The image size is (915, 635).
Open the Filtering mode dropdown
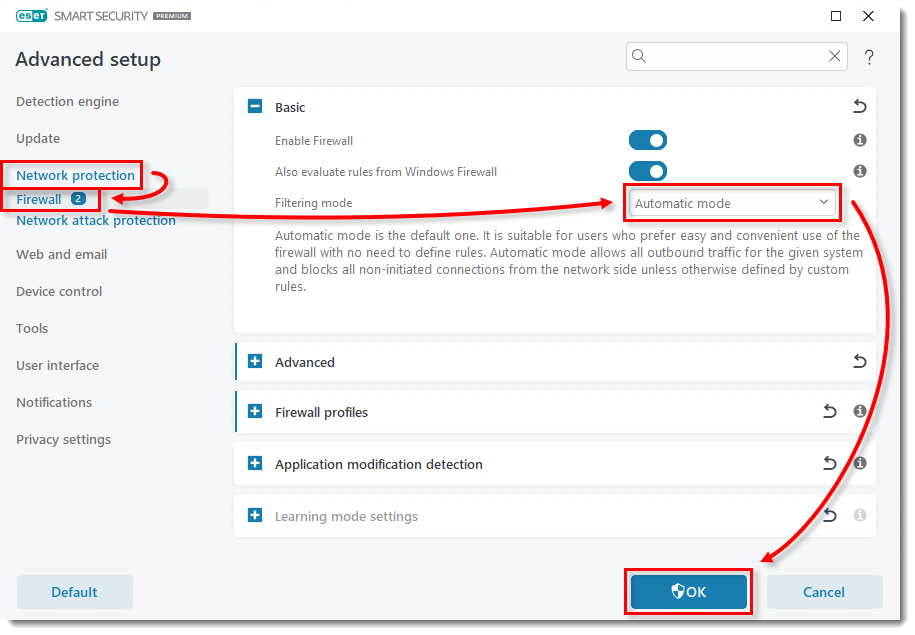732,203
